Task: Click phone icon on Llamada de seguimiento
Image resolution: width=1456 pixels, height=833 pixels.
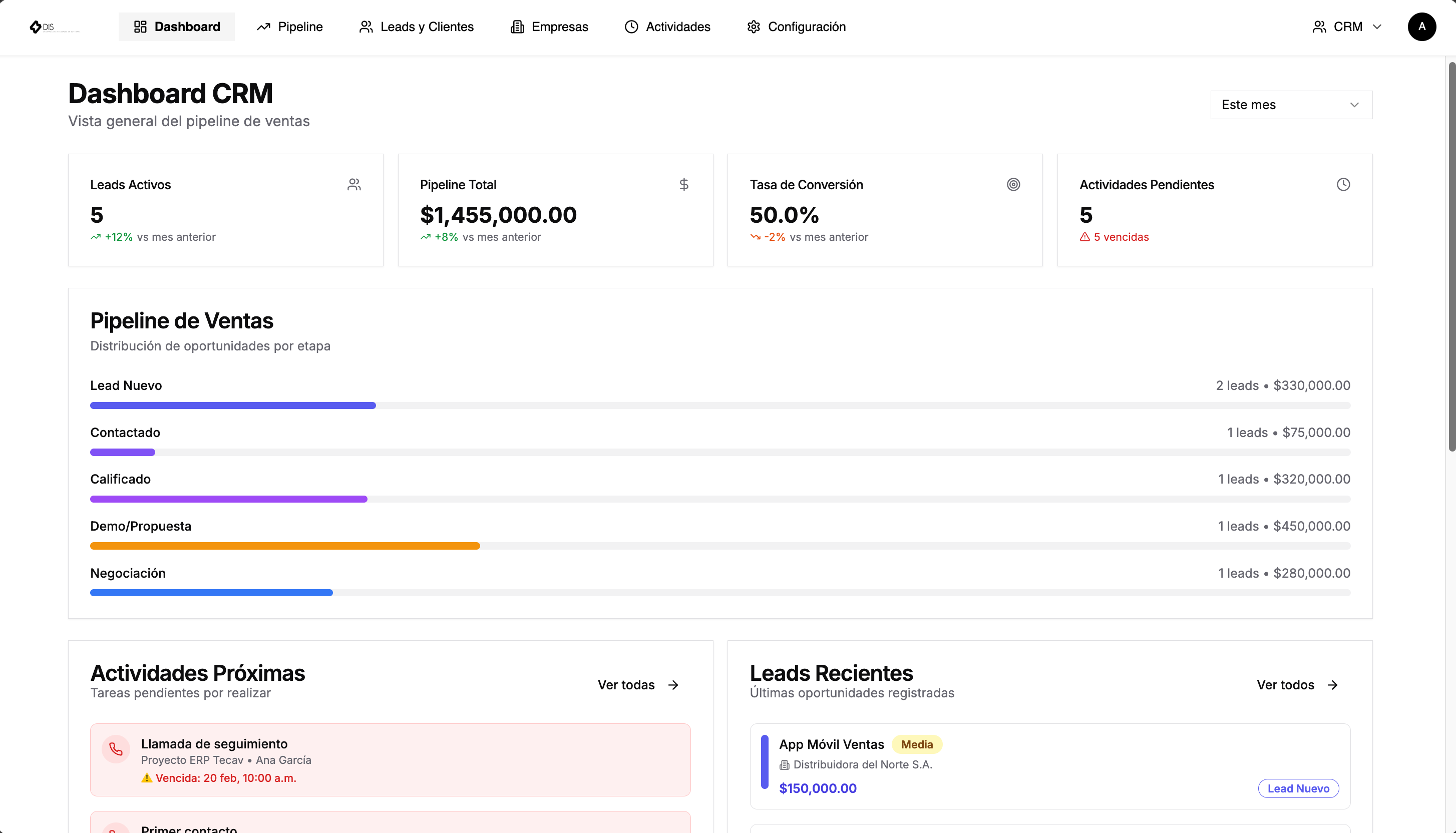Action: click(x=116, y=748)
